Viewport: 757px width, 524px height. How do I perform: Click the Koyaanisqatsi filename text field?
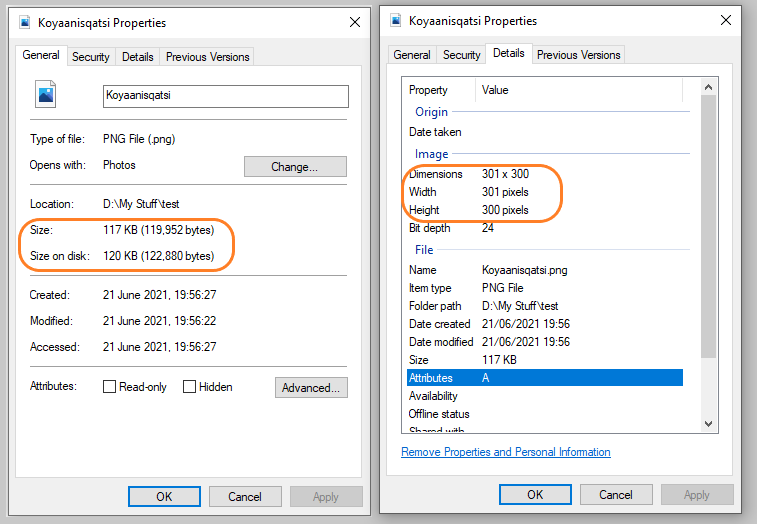point(226,96)
